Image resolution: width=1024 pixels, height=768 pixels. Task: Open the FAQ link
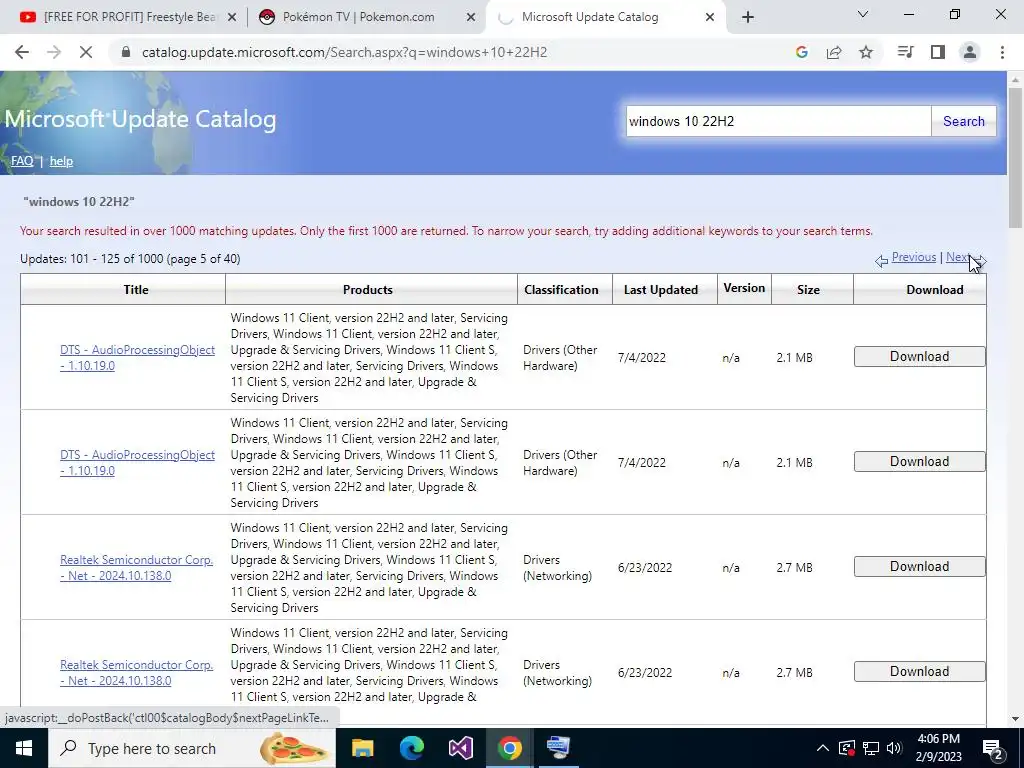coord(22,161)
